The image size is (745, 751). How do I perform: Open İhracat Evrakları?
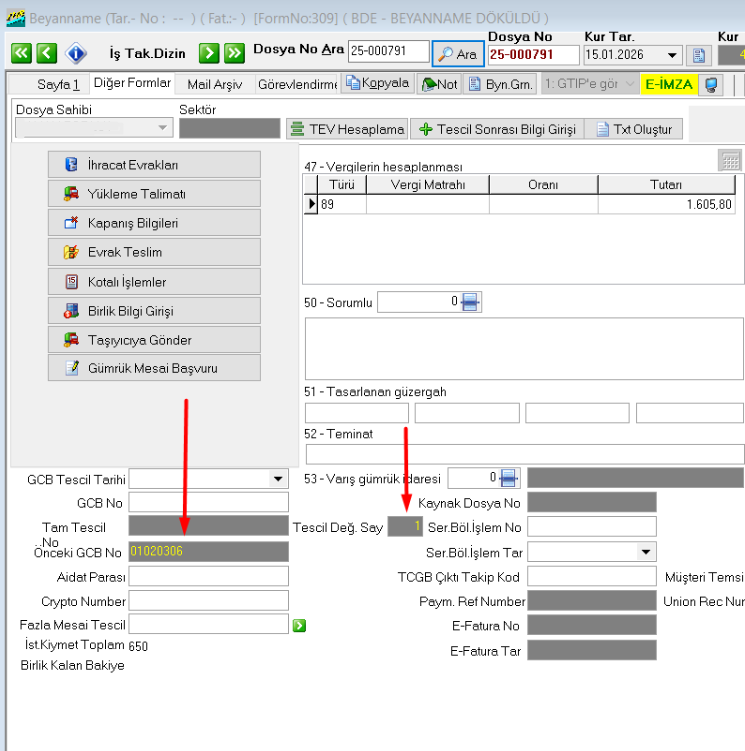coord(154,165)
